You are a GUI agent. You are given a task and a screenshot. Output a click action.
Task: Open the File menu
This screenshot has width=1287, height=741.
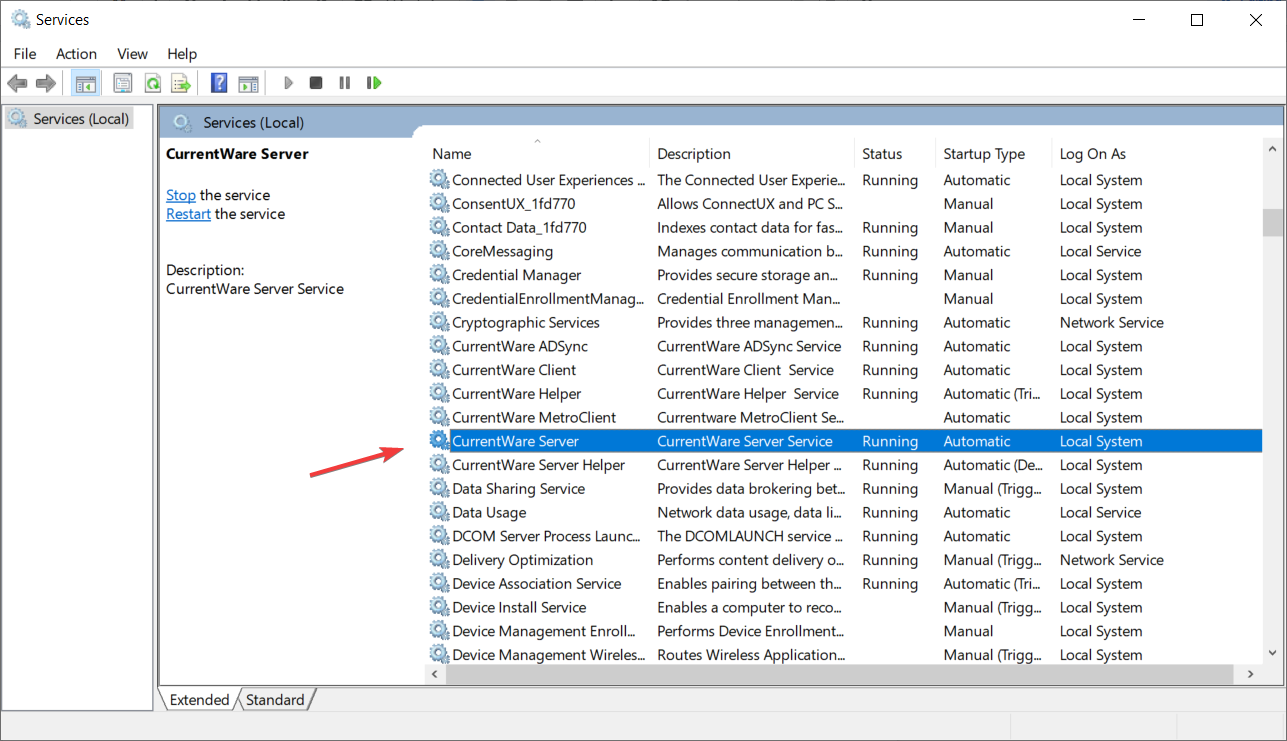click(x=25, y=54)
